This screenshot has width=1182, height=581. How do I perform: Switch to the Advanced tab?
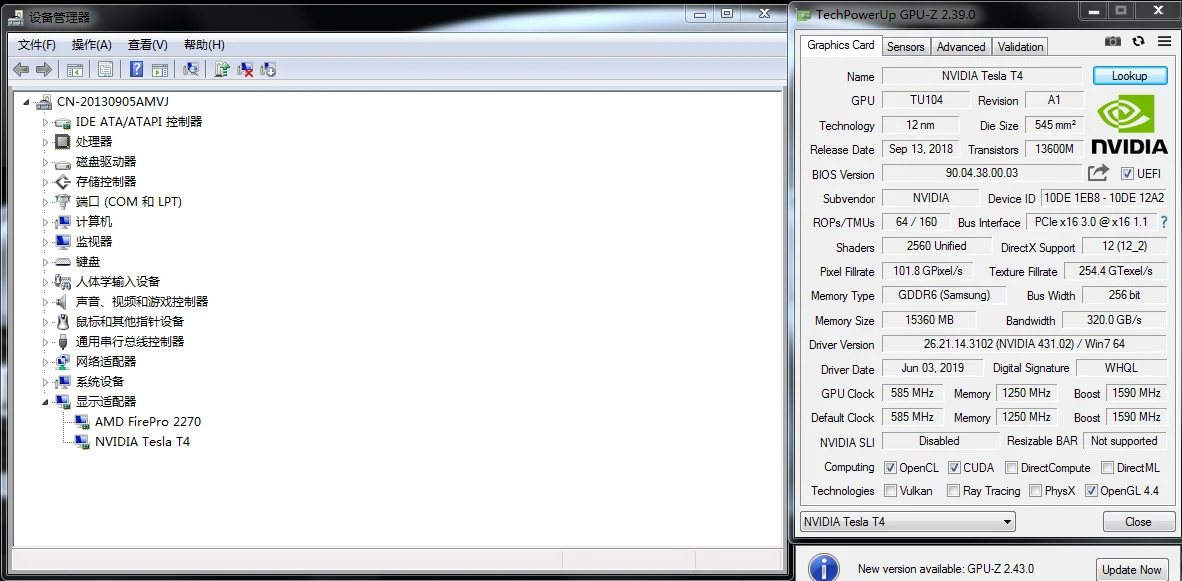pos(961,47)
